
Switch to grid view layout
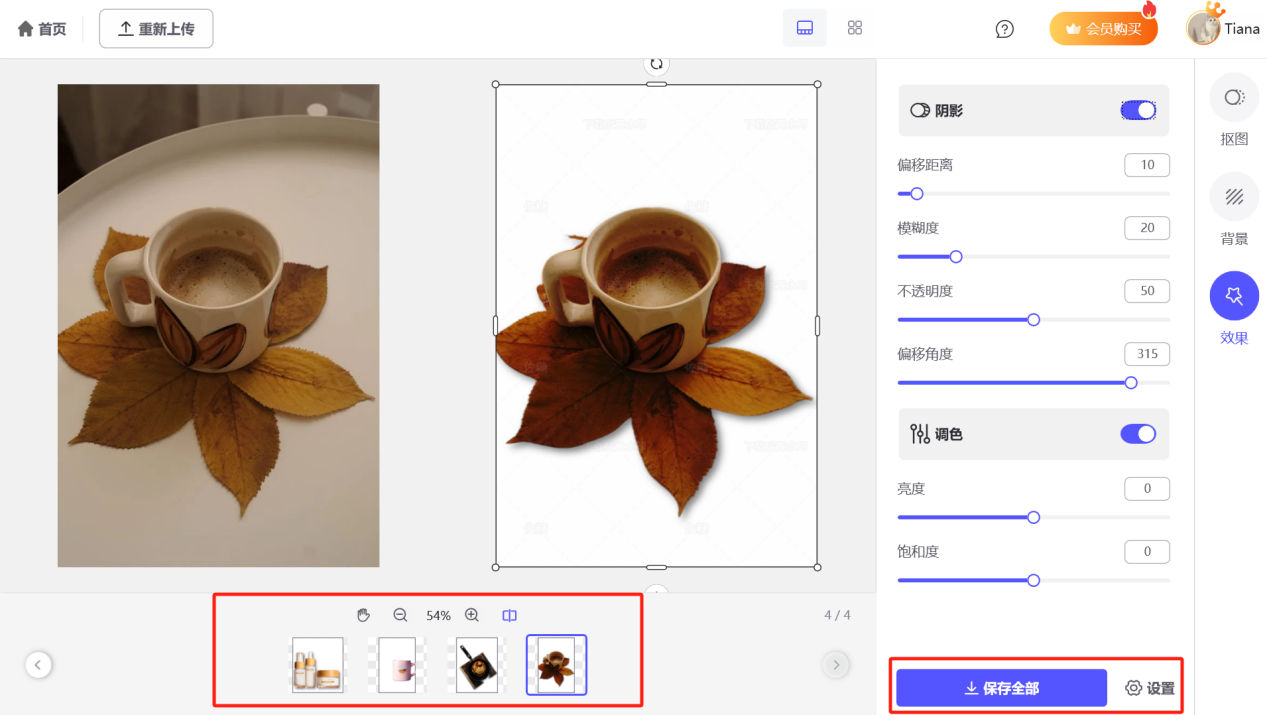(854, 27)
